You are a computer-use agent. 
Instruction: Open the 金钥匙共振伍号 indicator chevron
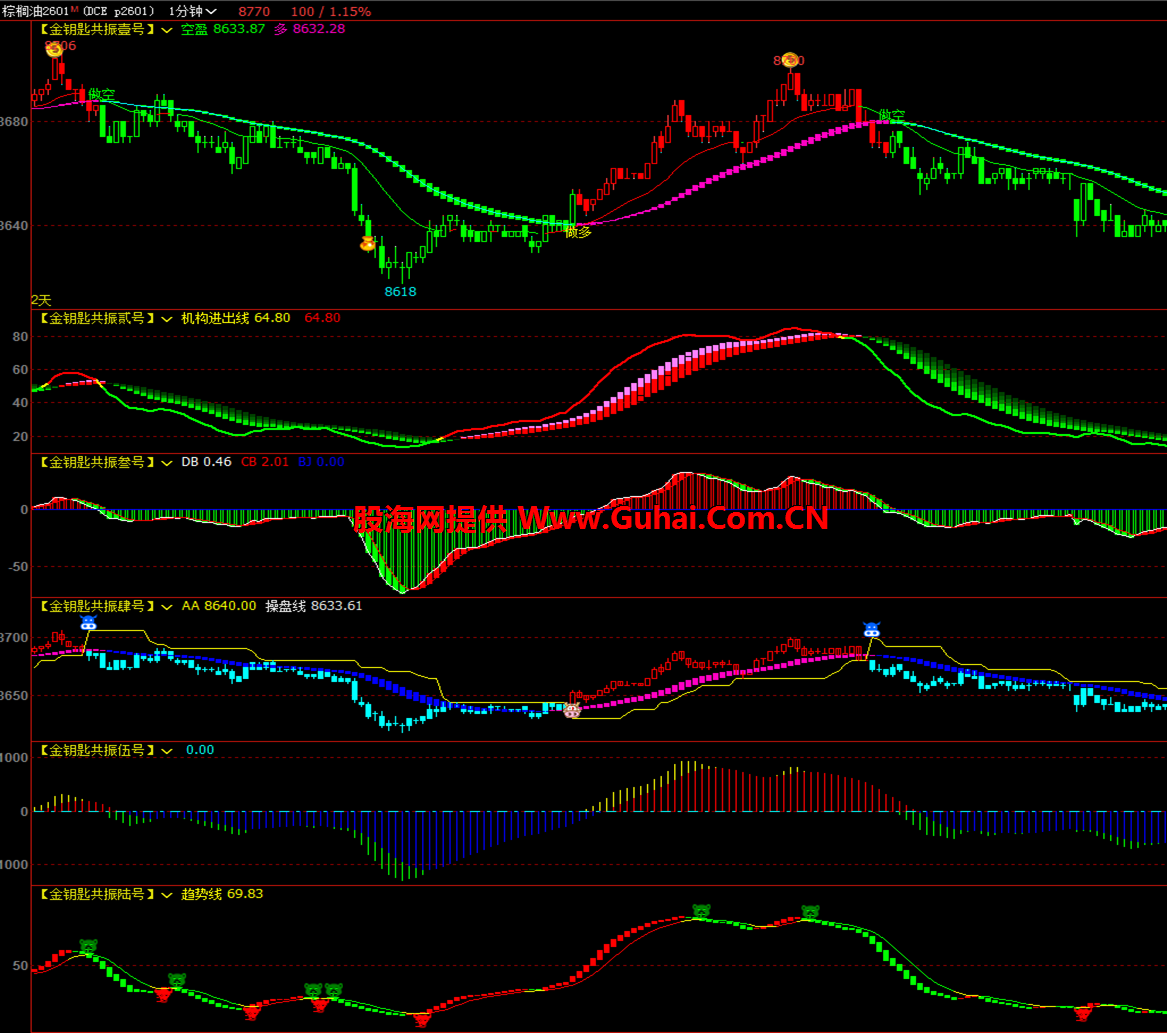[x=166, y=750]
